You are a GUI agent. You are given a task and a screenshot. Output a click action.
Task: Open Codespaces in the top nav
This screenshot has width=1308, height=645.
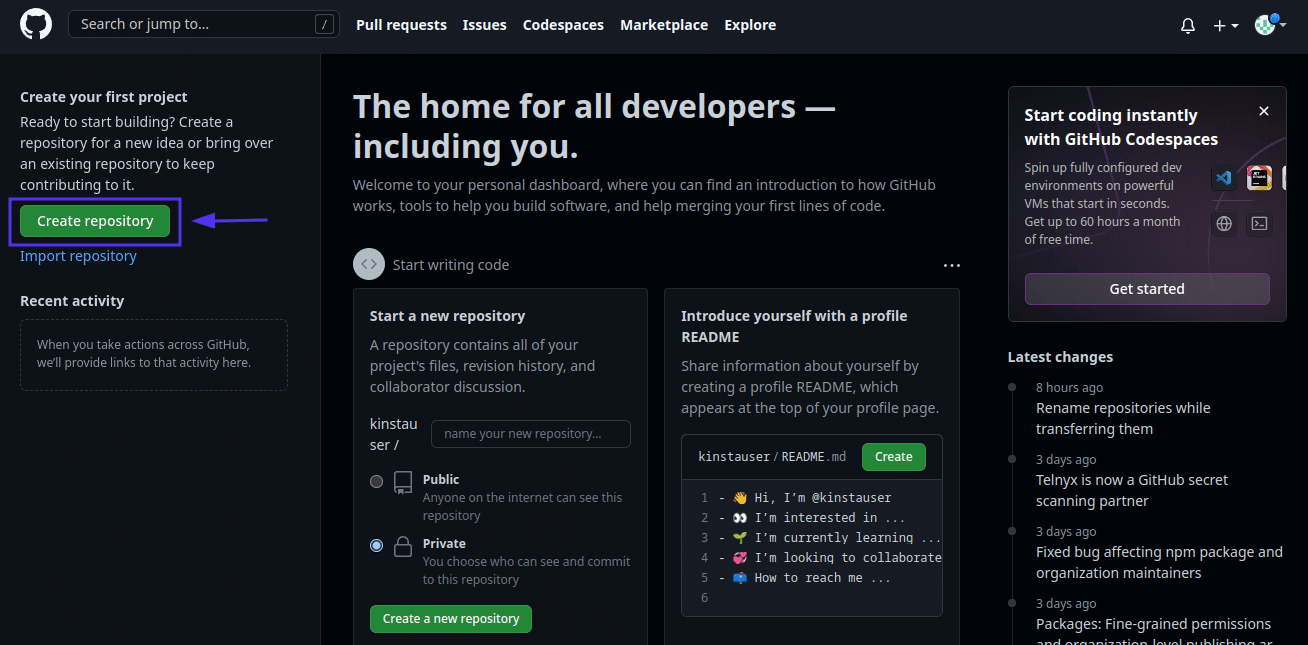[563, 25]
